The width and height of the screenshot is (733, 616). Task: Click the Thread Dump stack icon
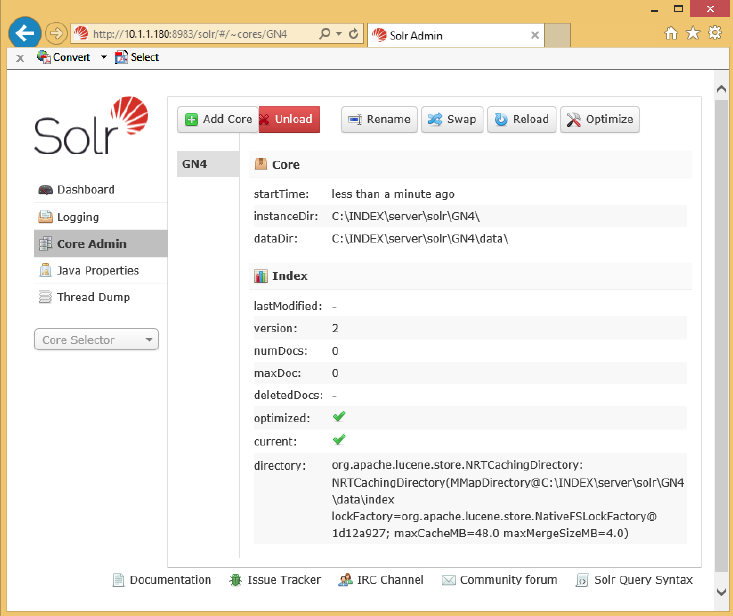(x=45, y=297)
